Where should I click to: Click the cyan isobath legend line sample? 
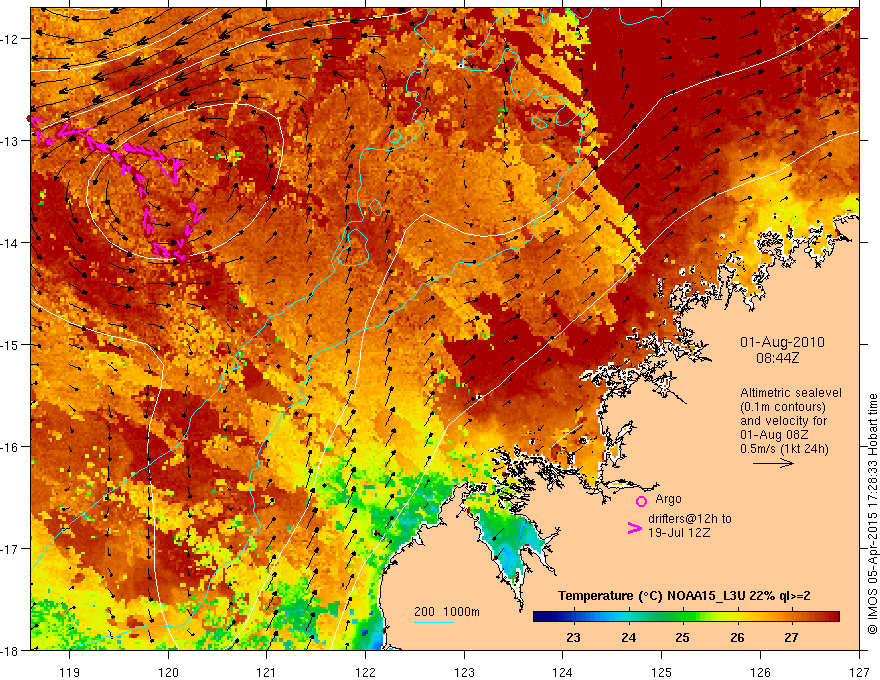click(434, 622)
